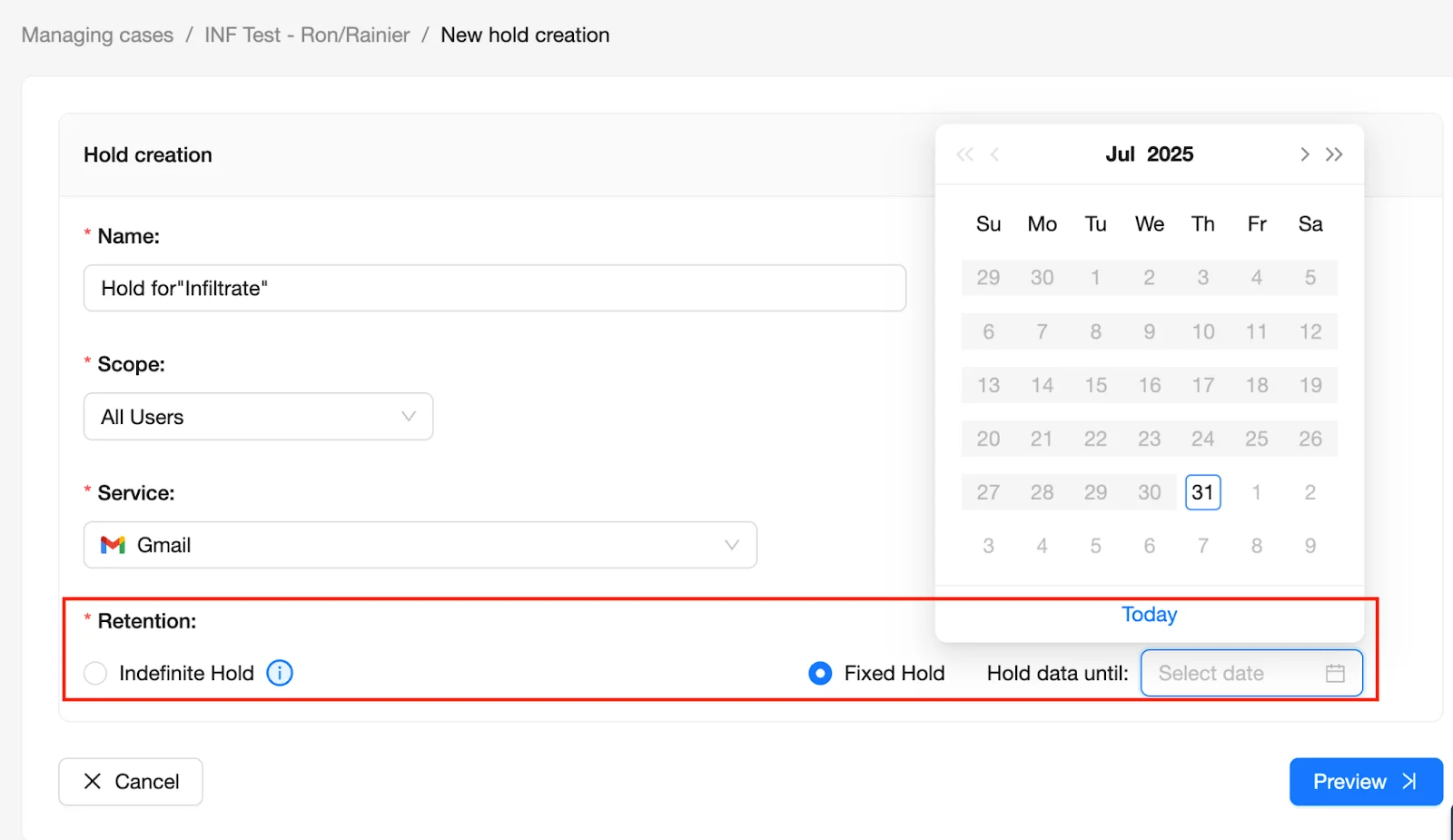1453x840 pixels.
Task: Expand the Service dropdown
Action: point(731,545)
